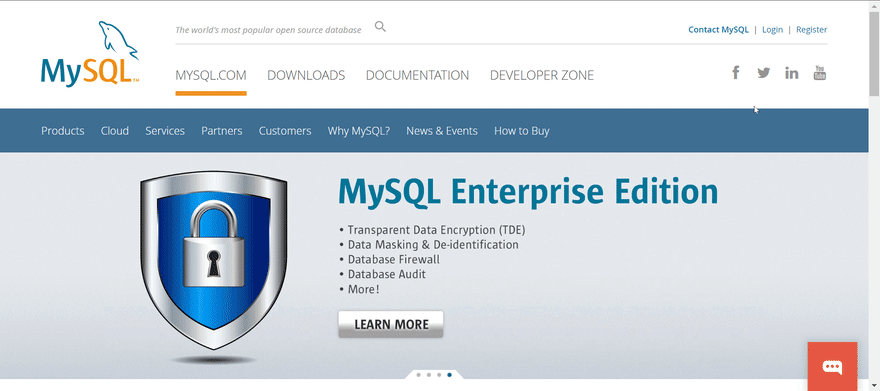
Task: Open the DOCUMENTATION tab
Action: (418, 75)
